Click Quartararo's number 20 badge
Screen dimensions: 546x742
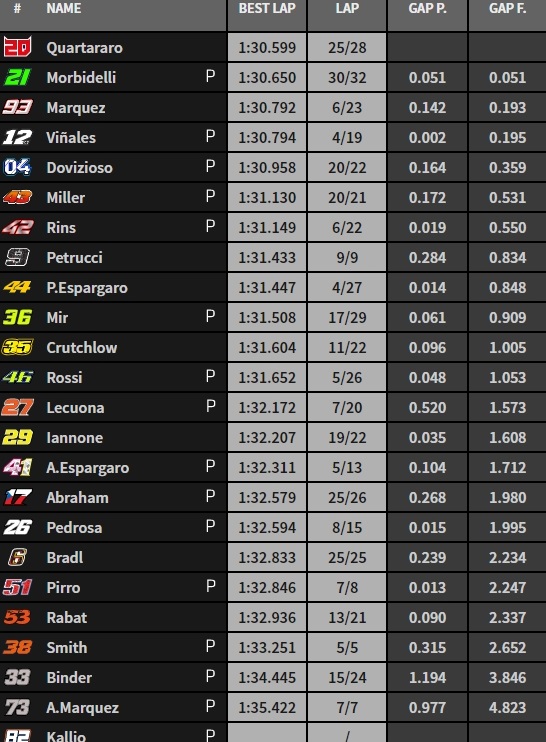pyautogui.click(x=18, y=47)
